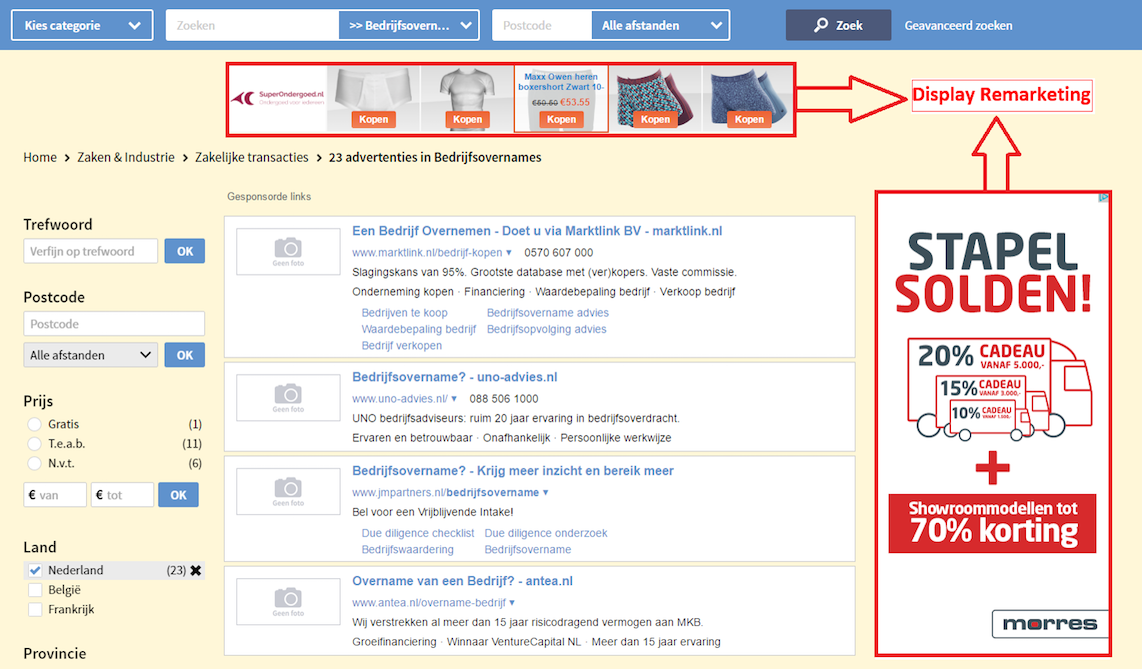Click OK next to the price range fields
This screenshot has height=669, width=1142.
pos(178,495)
